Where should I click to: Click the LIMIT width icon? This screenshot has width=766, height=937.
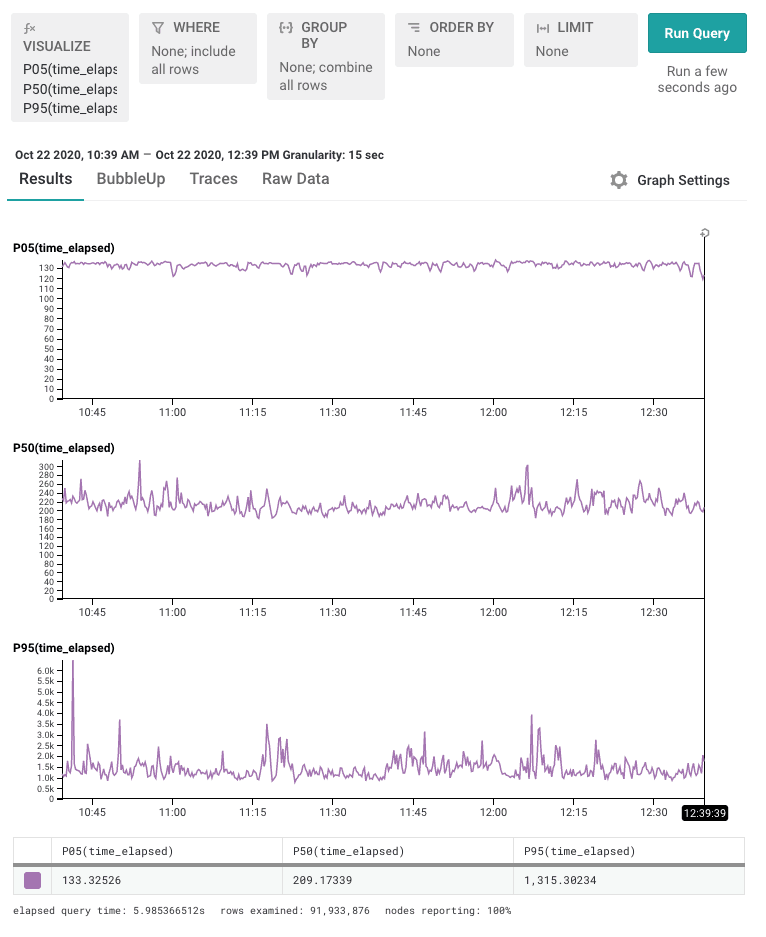pyautogui.click(x=543, y=28)
